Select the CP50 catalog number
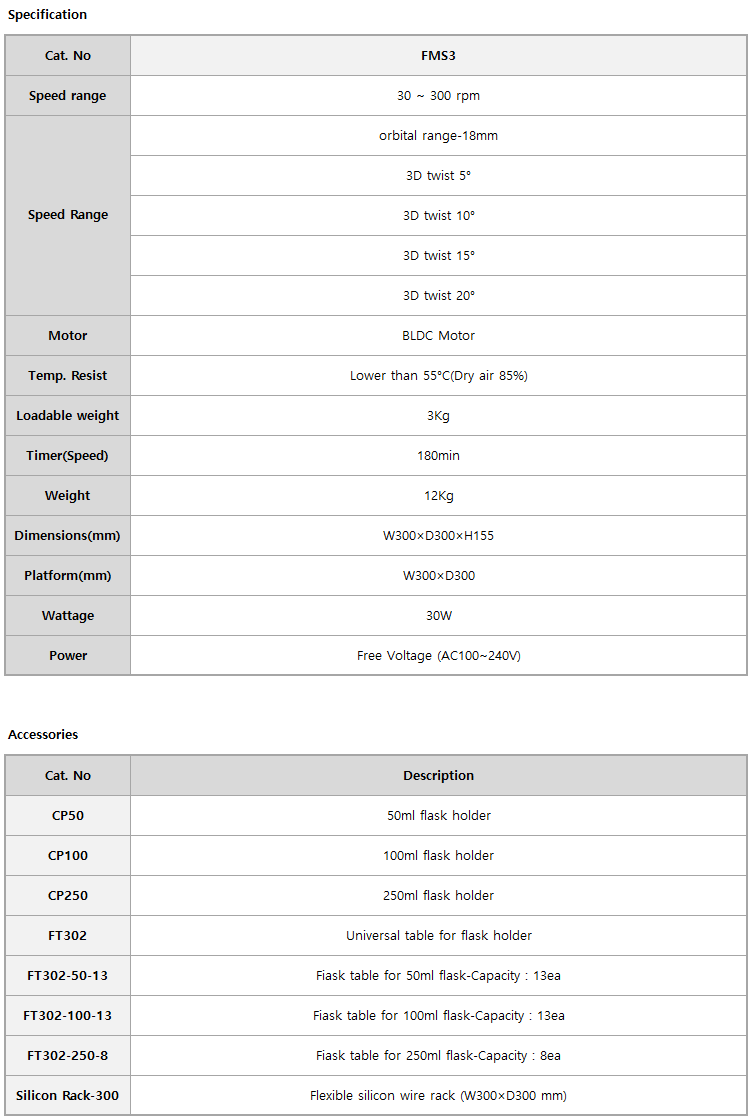This screenshot has width=750, height=1119. coord(68,816)
